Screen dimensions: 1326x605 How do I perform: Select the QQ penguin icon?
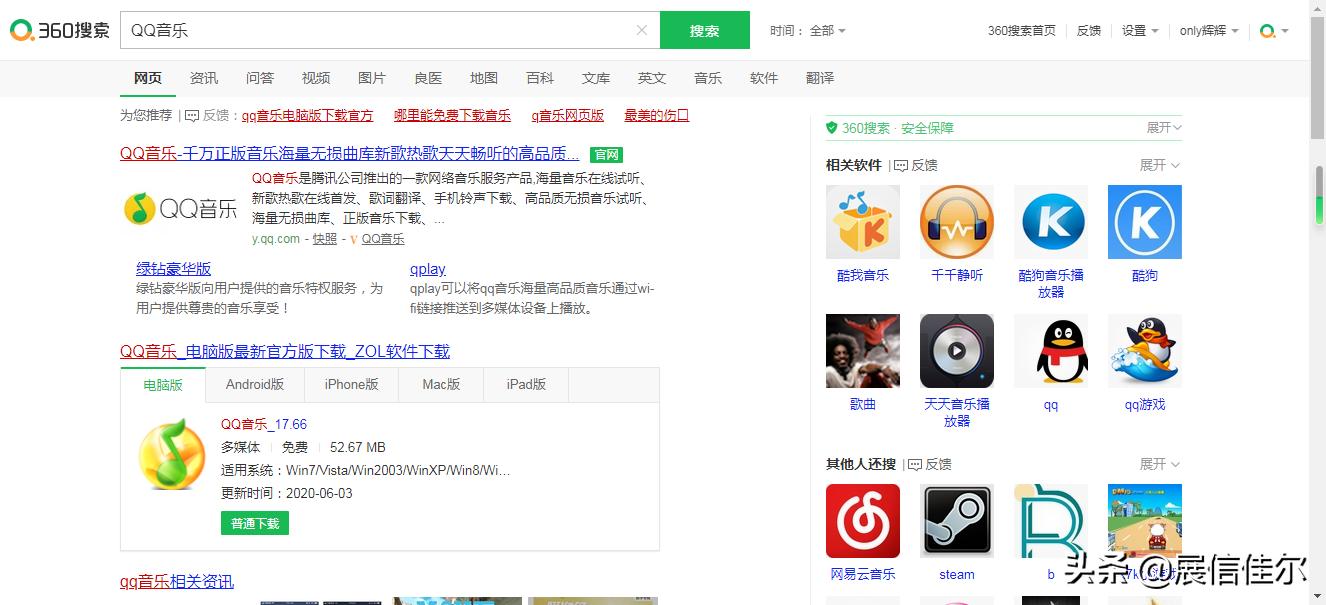tap(1050, 351)
